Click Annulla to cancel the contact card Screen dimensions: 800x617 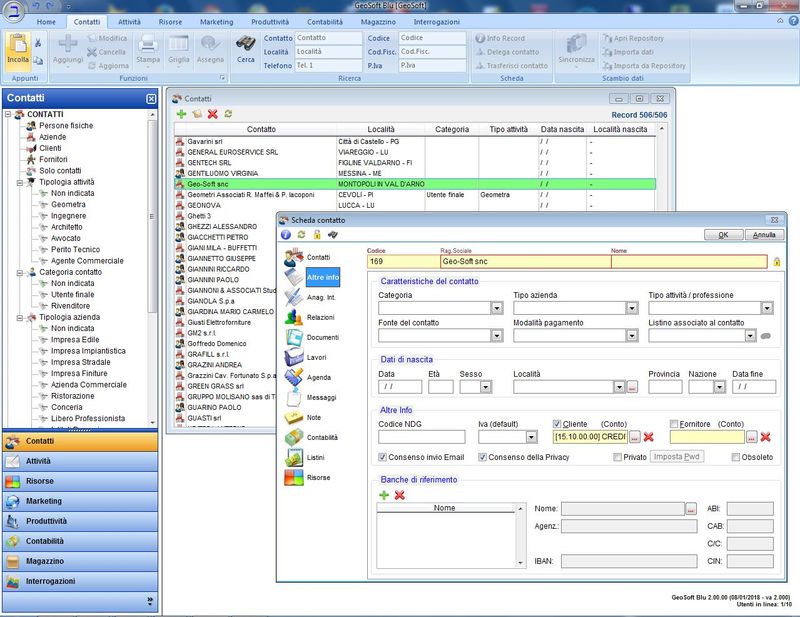point(764,235)
